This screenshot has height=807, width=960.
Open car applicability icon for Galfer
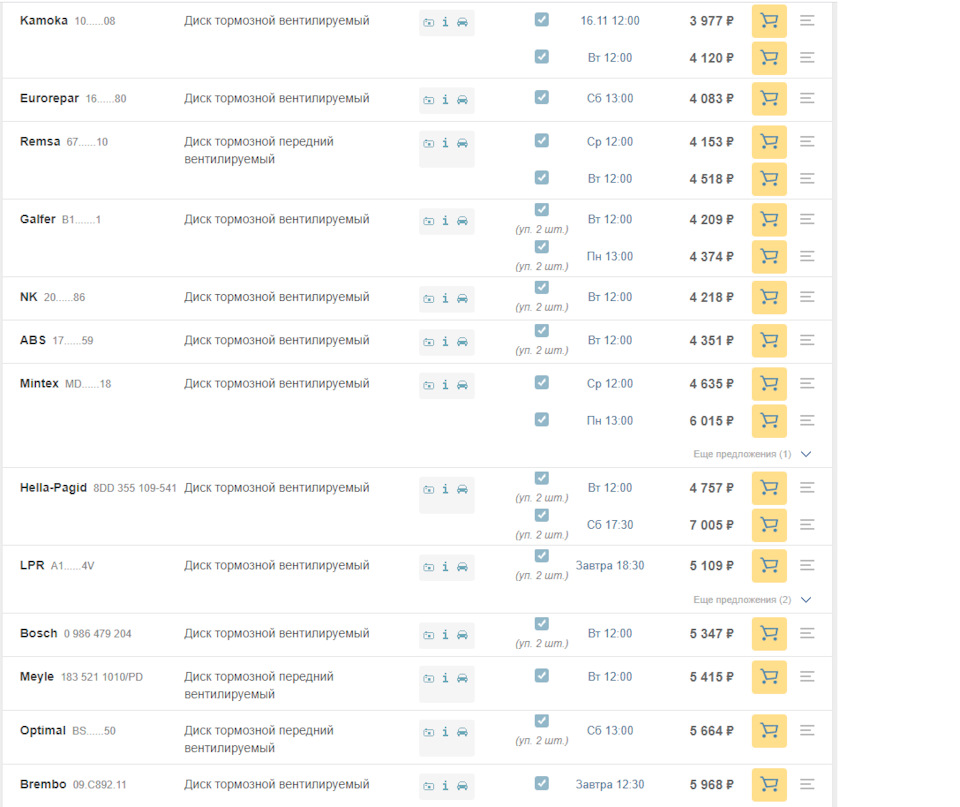462,220
